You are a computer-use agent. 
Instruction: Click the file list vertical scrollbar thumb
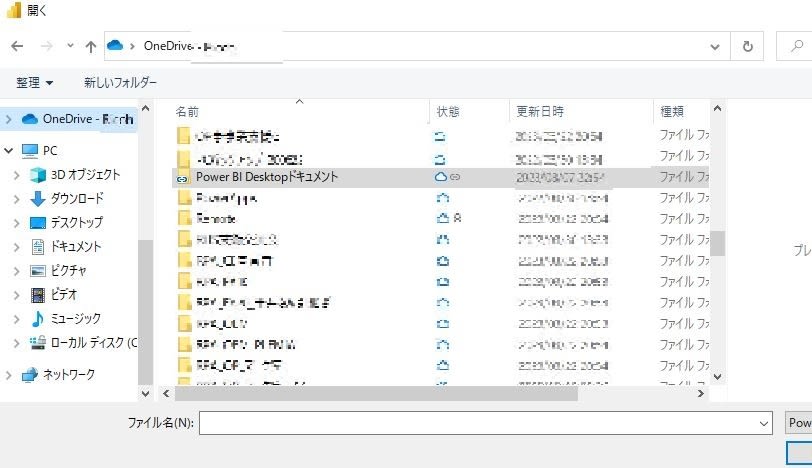point(717,243)
